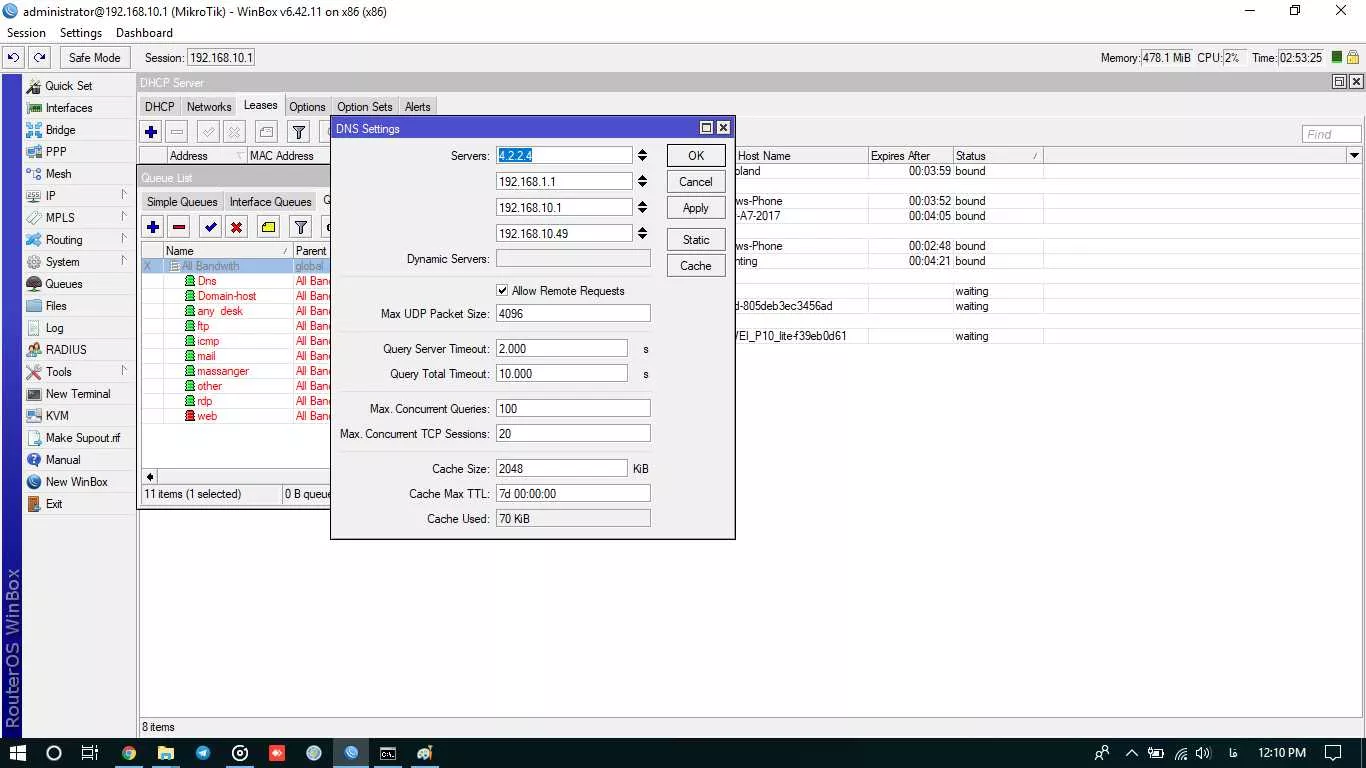Click Make Supout.rif
This screenshot has width=1366, height=768.
click(x=82, y=438)
